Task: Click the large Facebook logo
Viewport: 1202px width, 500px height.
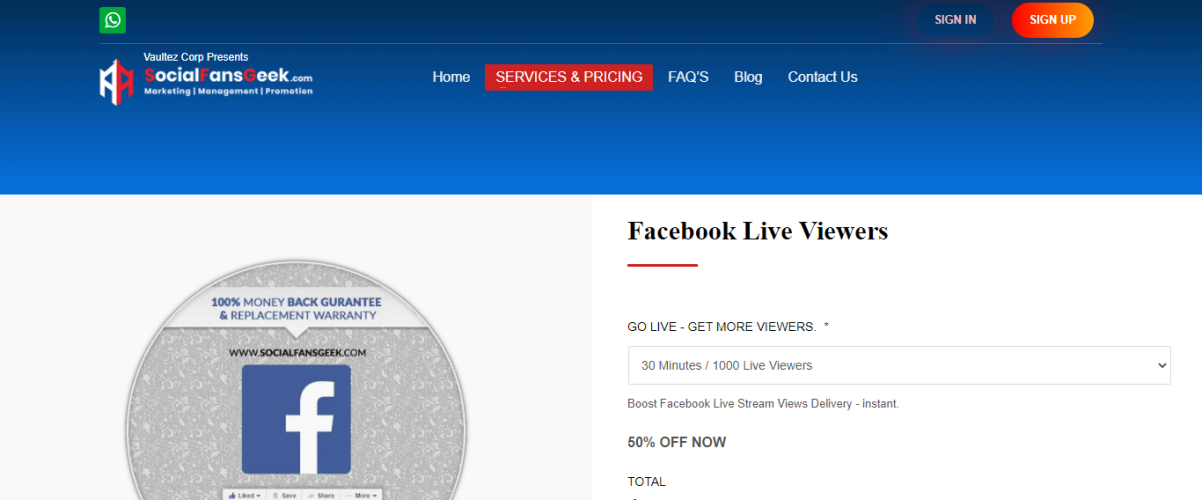Action: point(297,419)
